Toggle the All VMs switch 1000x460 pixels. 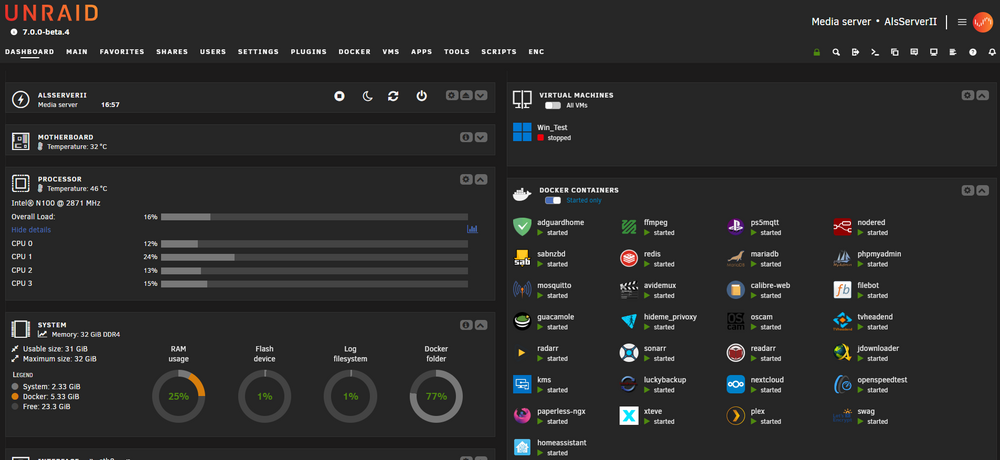click(552, 105)
